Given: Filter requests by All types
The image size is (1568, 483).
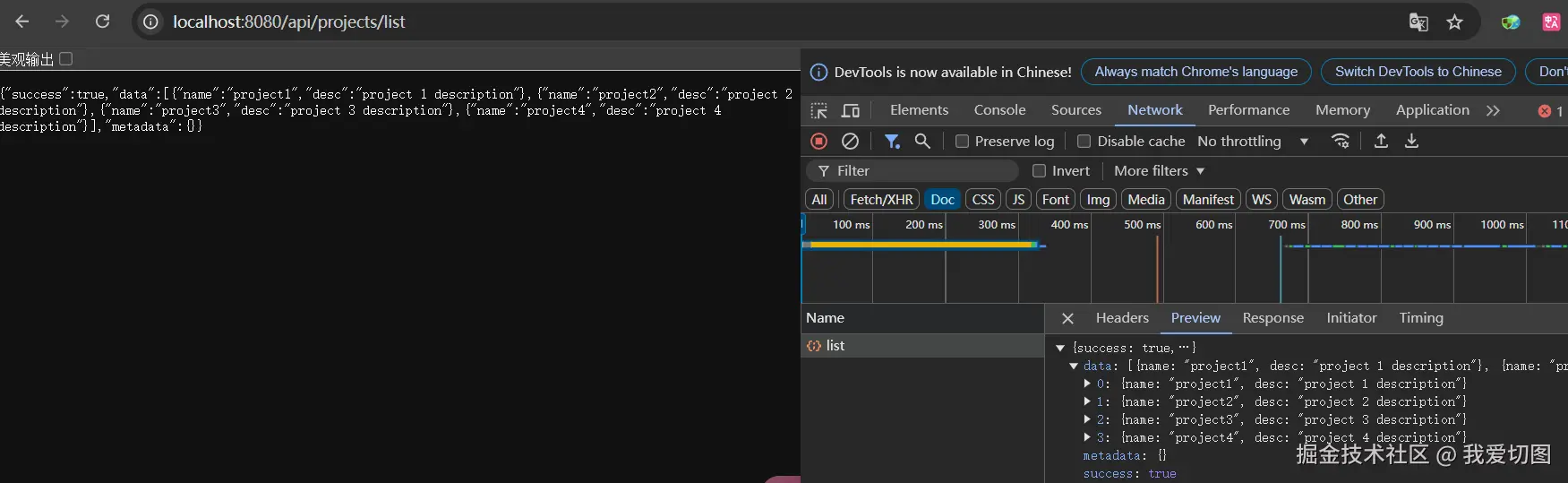Looking at the screenshot, I should pyautogui.click(x=819, y=200).
